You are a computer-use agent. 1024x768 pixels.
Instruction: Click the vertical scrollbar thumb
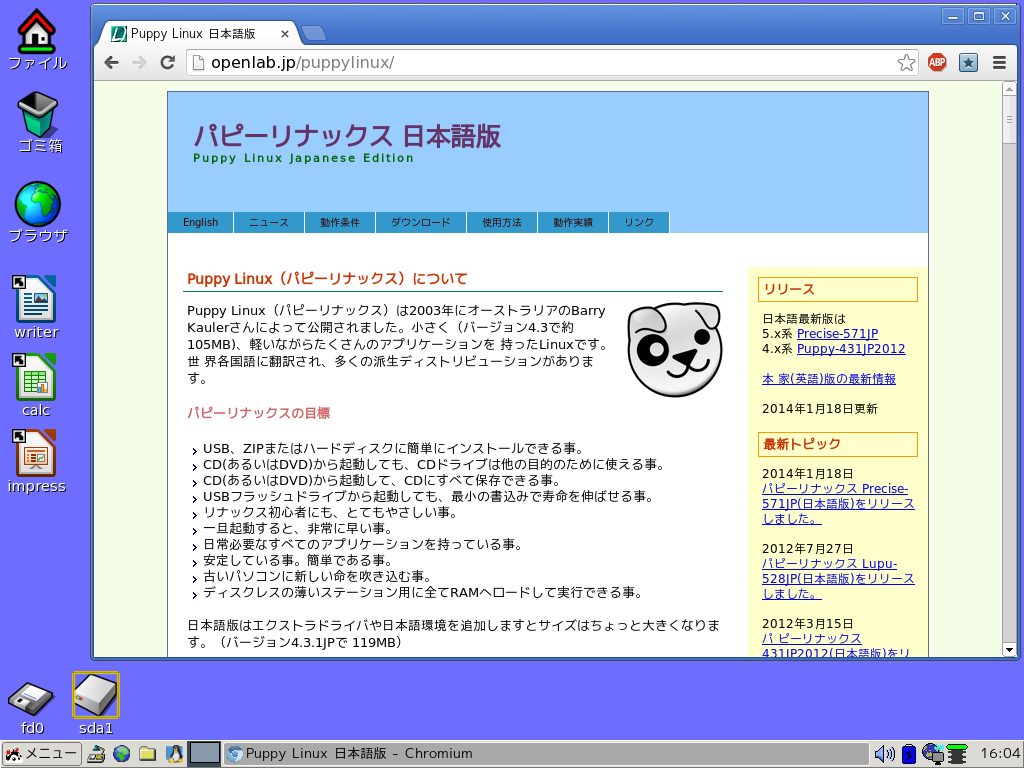(x=1009, y=120)
